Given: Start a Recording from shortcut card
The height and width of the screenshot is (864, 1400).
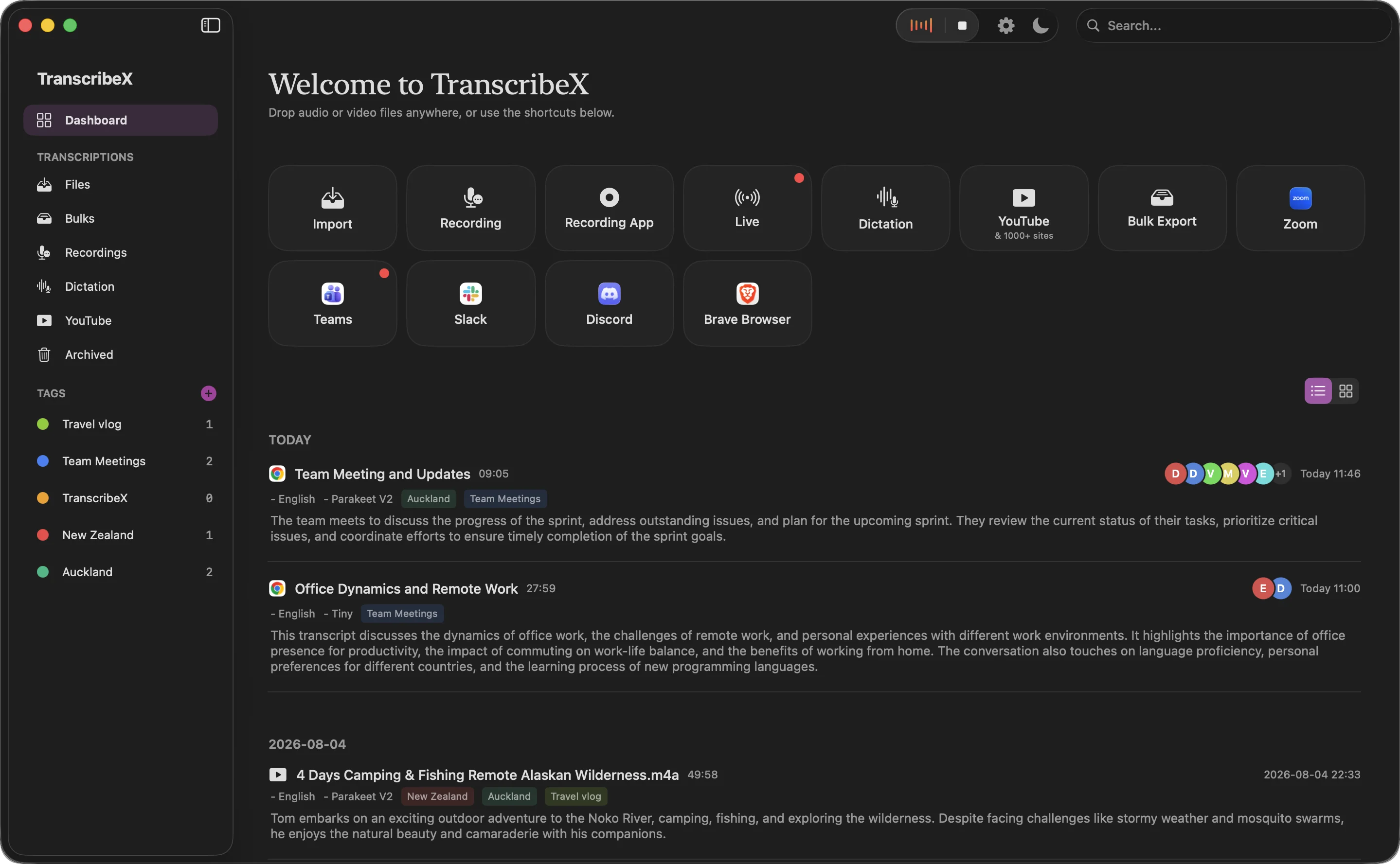Looking at the screenshot, I should coord(470,208).
